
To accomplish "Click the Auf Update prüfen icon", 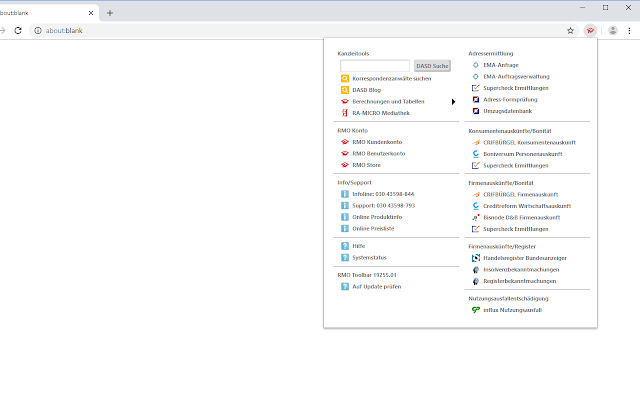I will [x=345, y=287].
